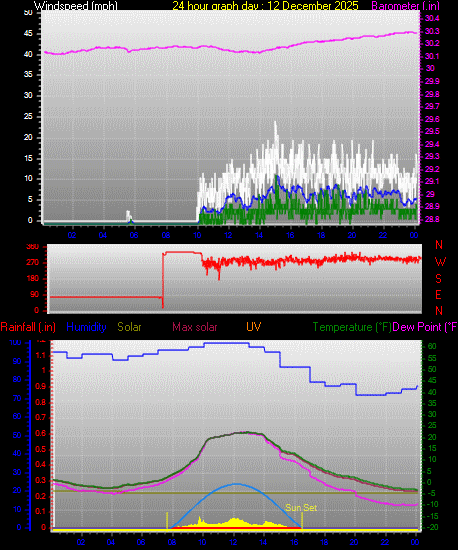458x550 pixels.
Task: Click the 'Humidity' legend label
Action: (x=86, y=327)
